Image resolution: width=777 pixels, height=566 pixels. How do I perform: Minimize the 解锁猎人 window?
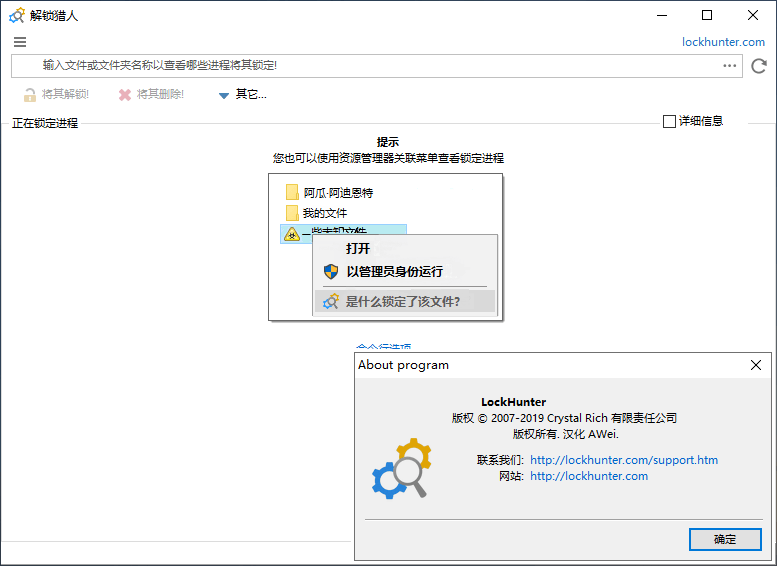coord(662,15)
